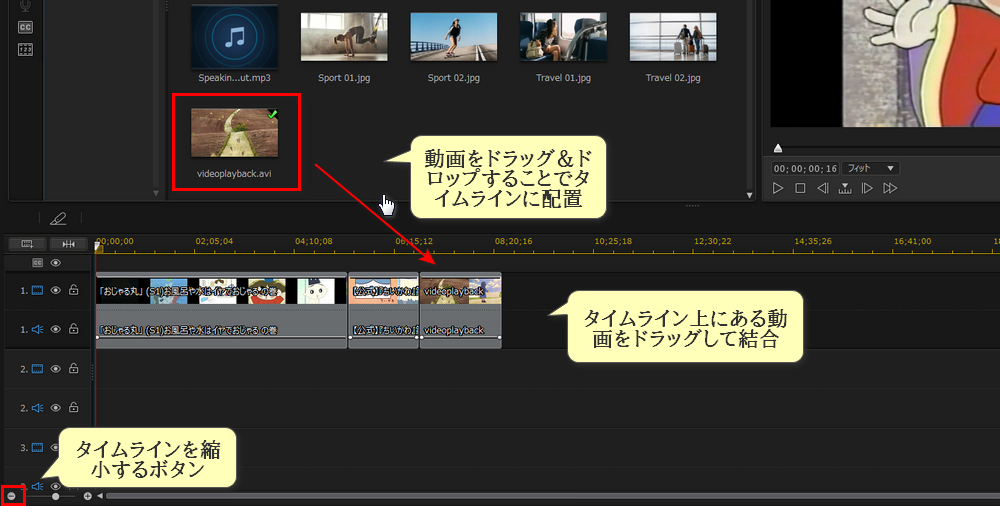Toggle visibility of video track 1

click(x=56, y=290)
